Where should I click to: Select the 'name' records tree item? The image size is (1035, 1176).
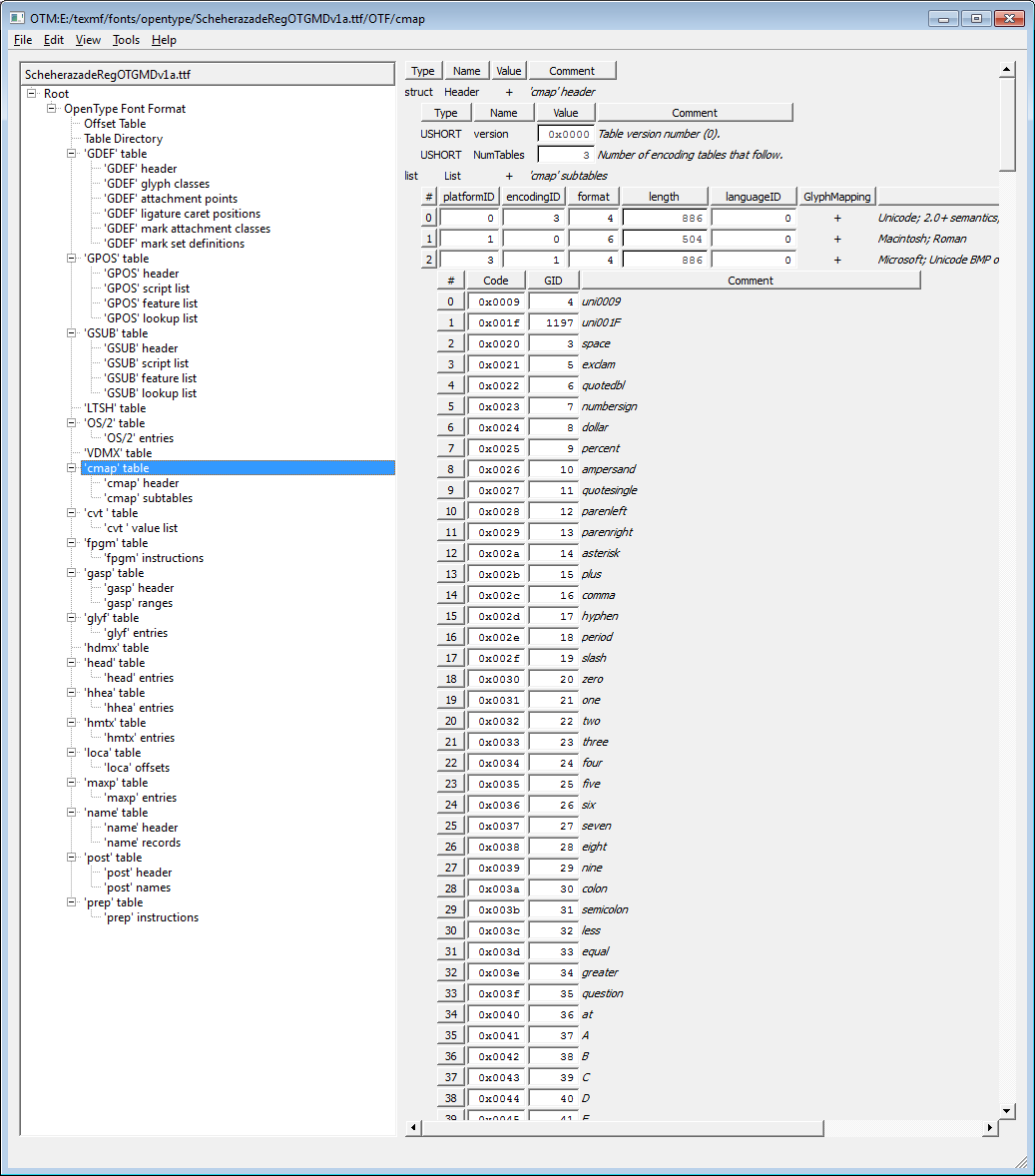tap(142, 843)
